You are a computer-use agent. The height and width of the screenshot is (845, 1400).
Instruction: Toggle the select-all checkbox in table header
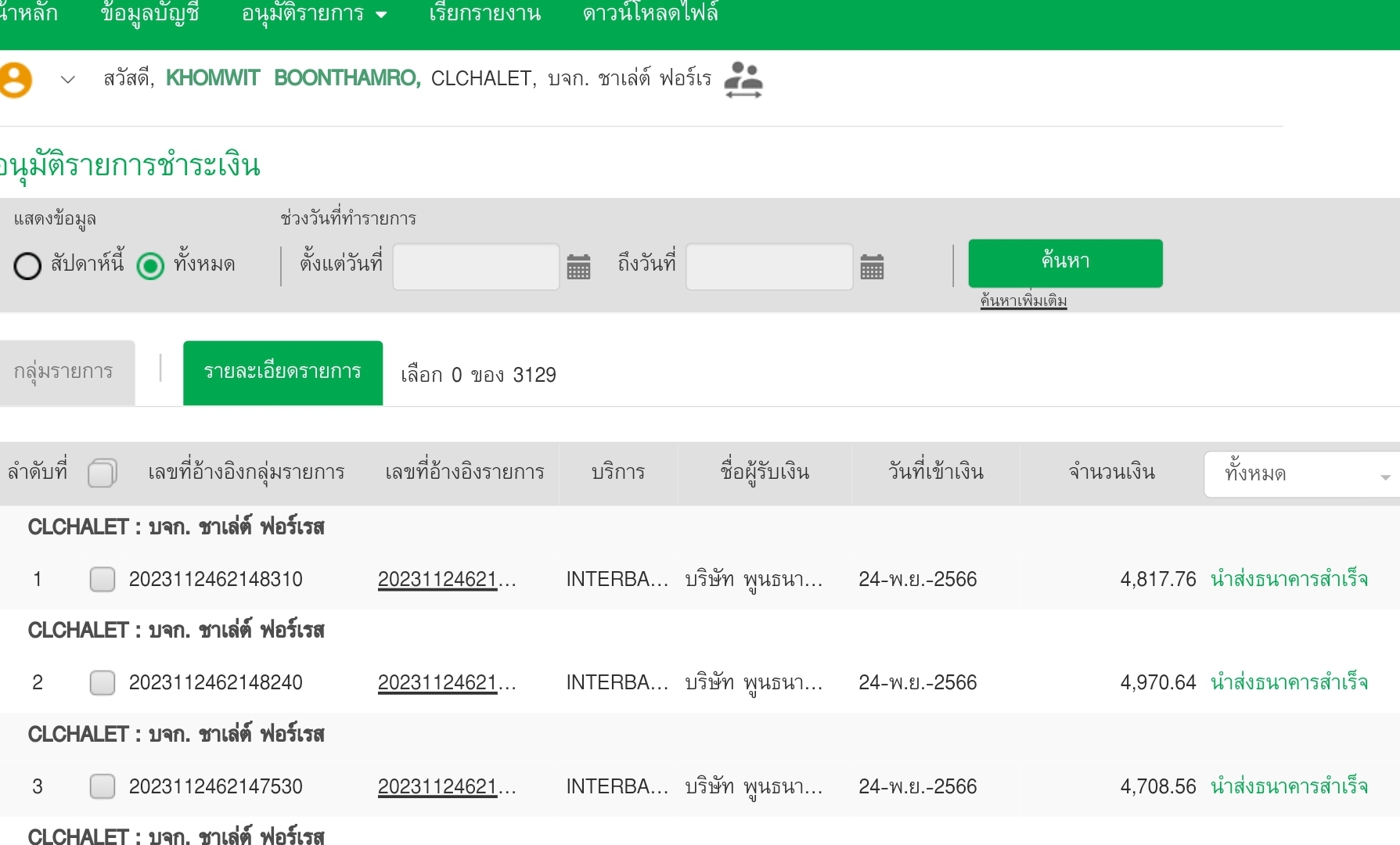click(x=102, y=473)
